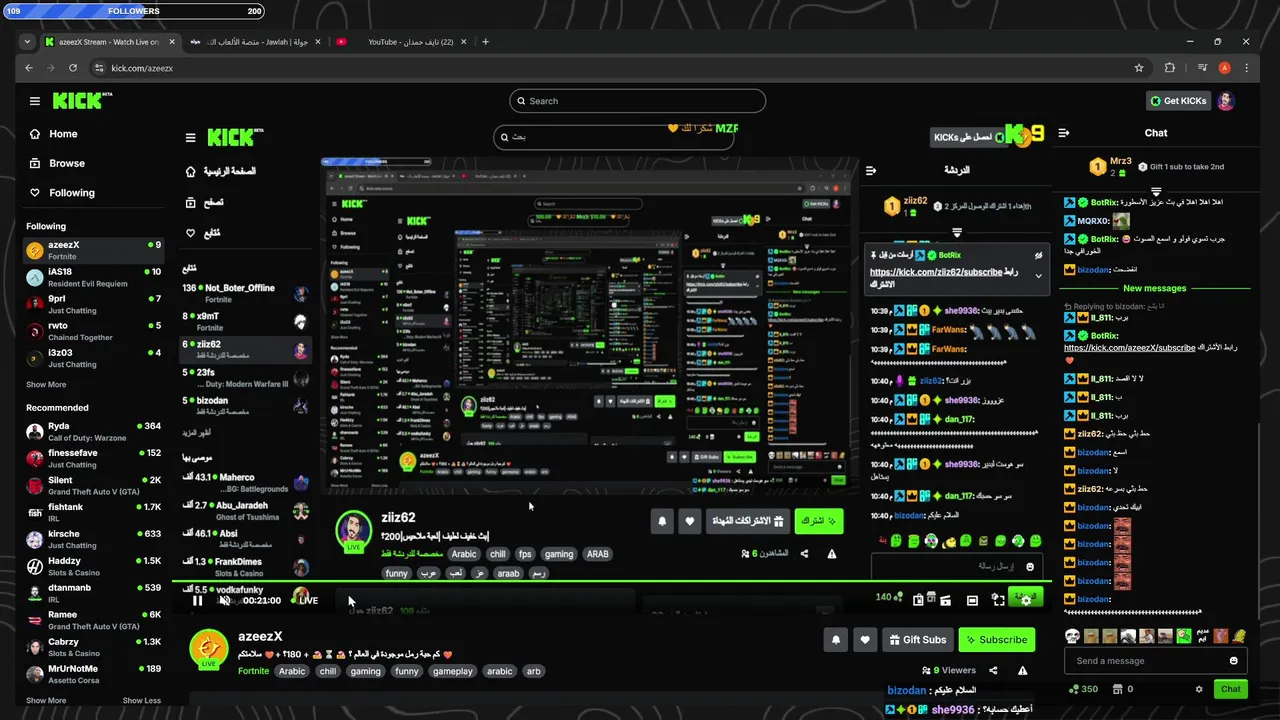Open the Kick hamburger menu
Image resolution: width=1280 pixels, height=720 pixels.
[35, 101]
